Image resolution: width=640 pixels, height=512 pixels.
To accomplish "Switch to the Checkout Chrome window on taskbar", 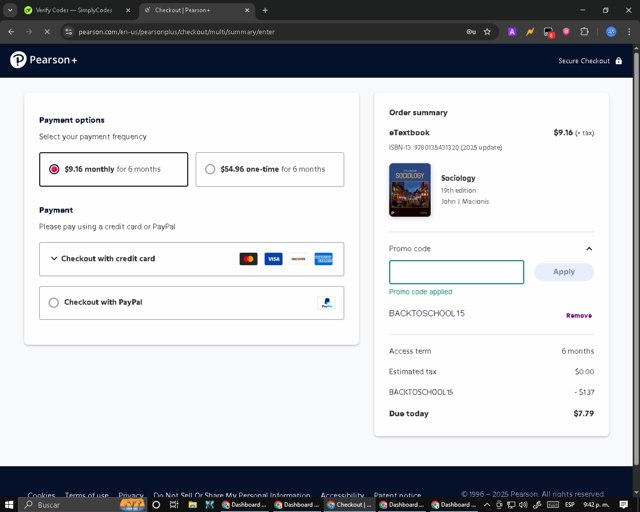I will pos(349,505).
